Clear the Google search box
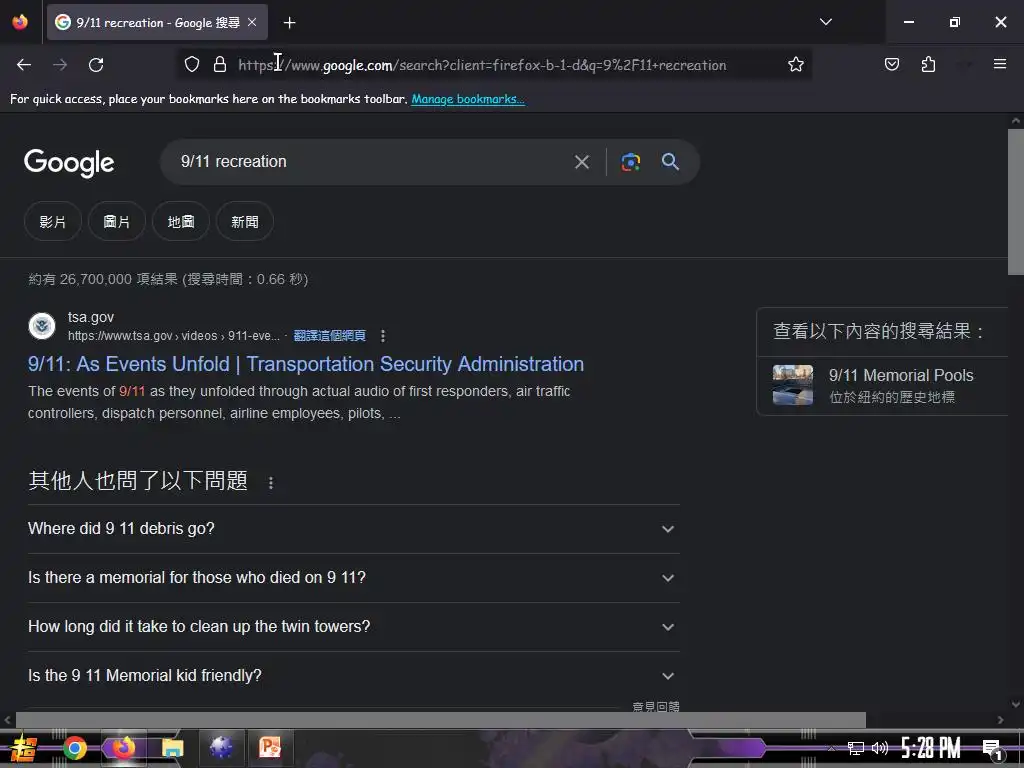The height and width of the screenshot is (768, 1024). (x=582, y=162)
